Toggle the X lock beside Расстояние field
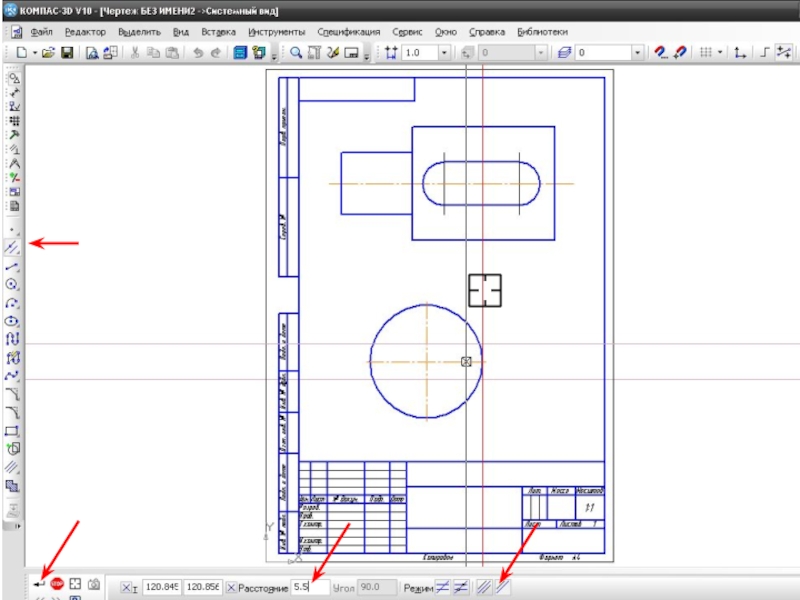The height and width of the screenshot is (600, 800). [232, 588]
